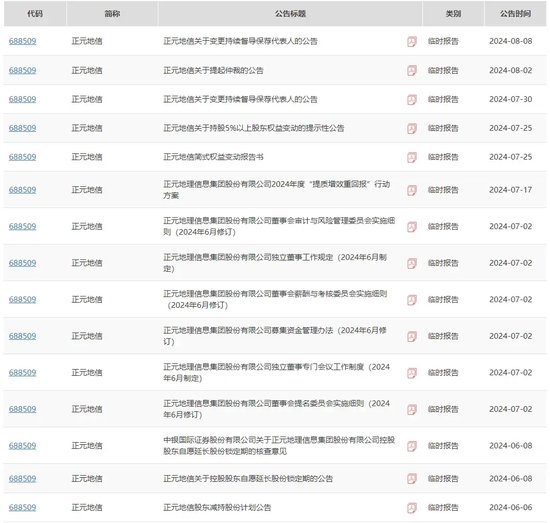Open PDF icon for 控股股东自愿延长股份锁定期的公告 row
550x523 pixels.
pyautogui.click(x=412, y=479)
